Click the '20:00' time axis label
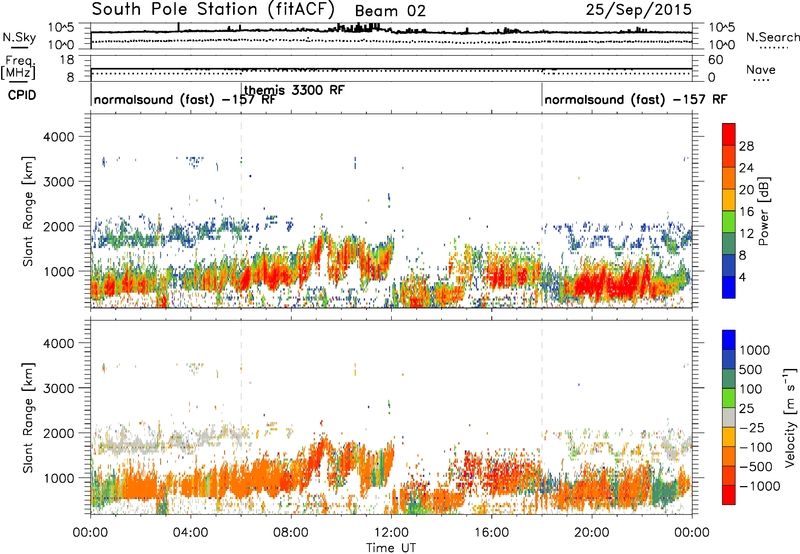Screen dimensions: 800x554 tap(592, 533)
